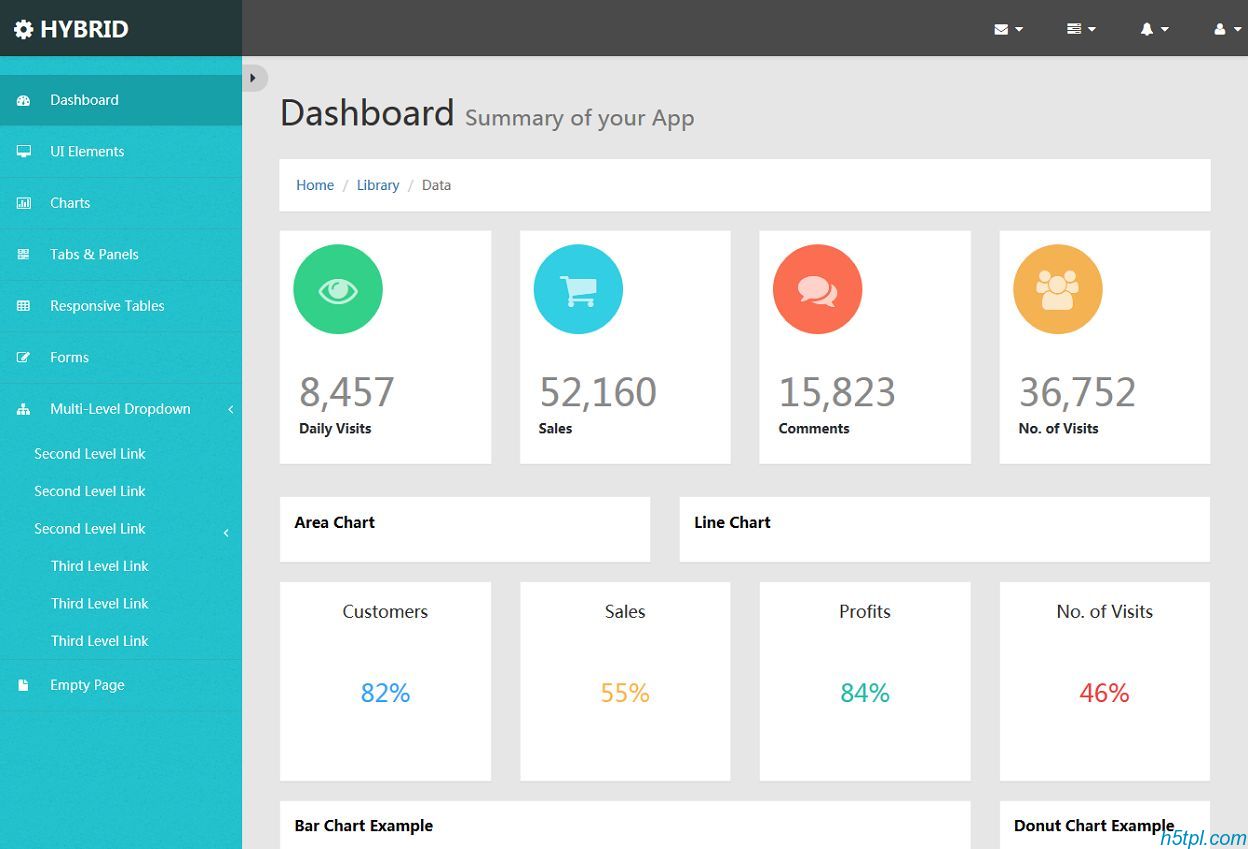The width and height of the screenshot is (1248, 849).
Task: Click the Empty Page file icon
Action: click(24, 685)
